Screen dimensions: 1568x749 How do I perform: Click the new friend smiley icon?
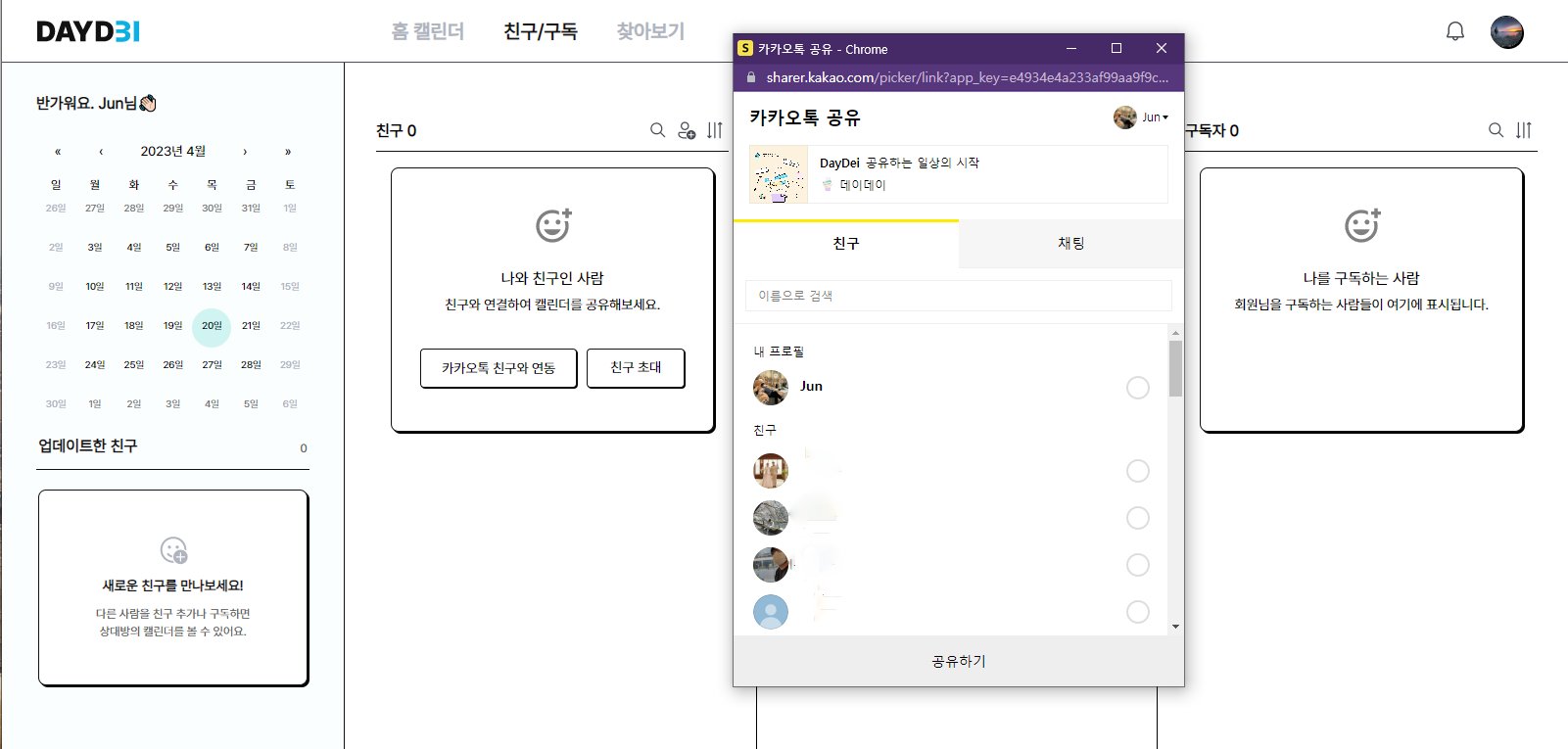(x=173, y=550)
